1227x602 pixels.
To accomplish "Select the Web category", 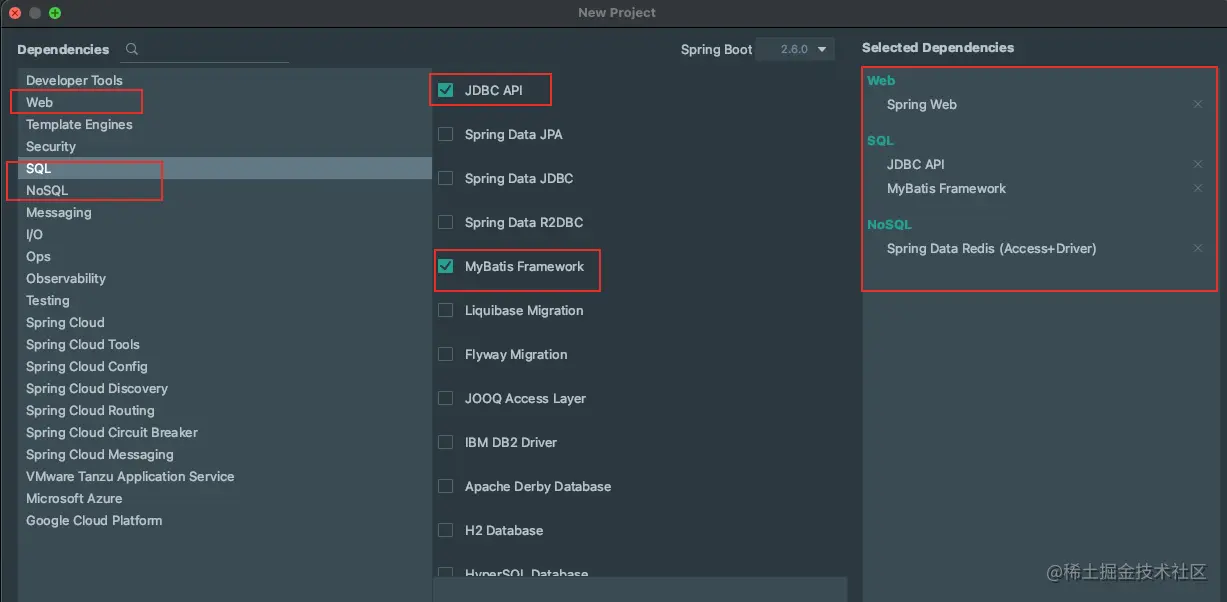I will (x=225, y=102).
